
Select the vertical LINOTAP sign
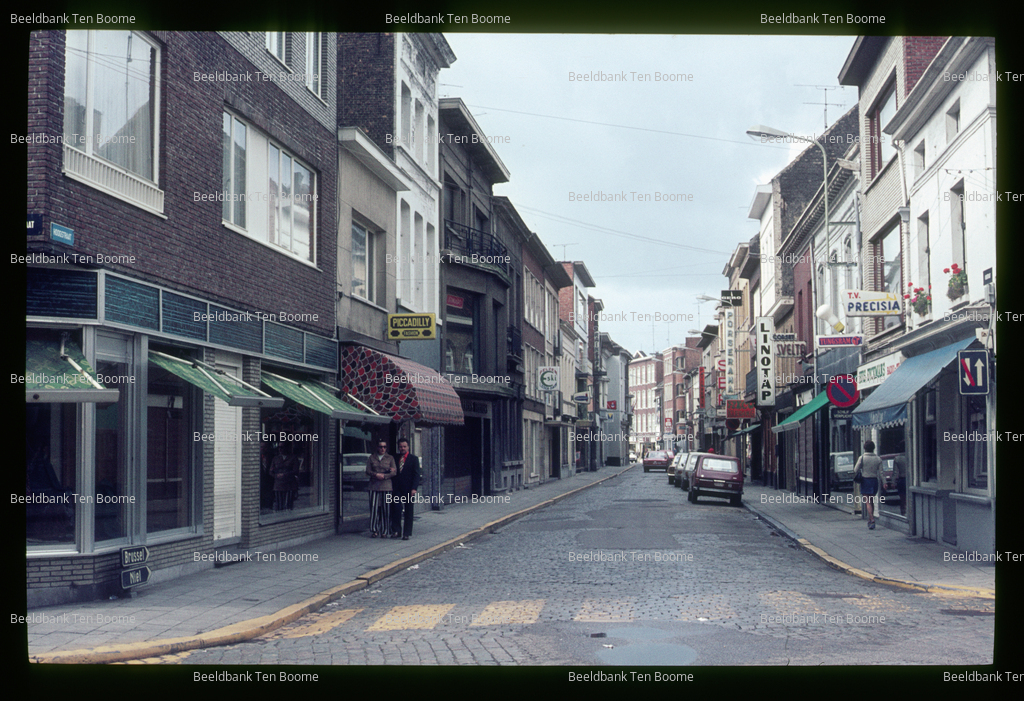point(765,361)
